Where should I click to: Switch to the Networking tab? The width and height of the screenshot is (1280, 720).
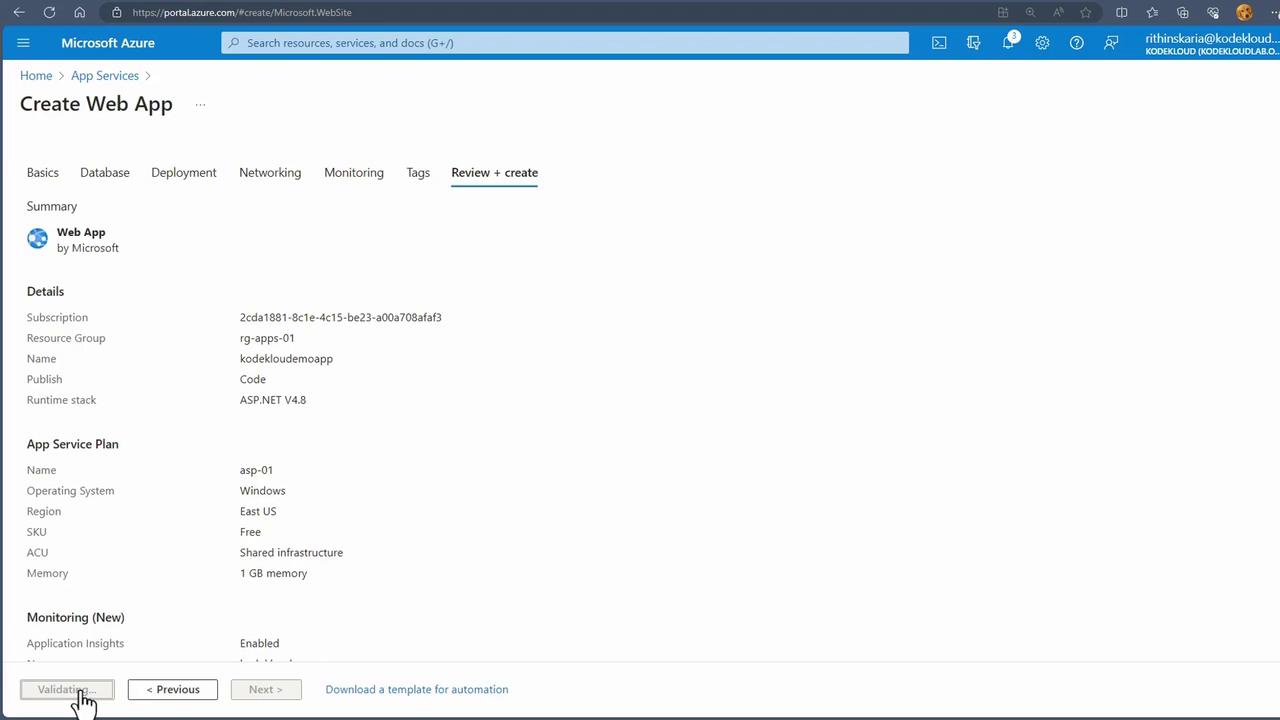pyautogui.click(x=270, y=172)
